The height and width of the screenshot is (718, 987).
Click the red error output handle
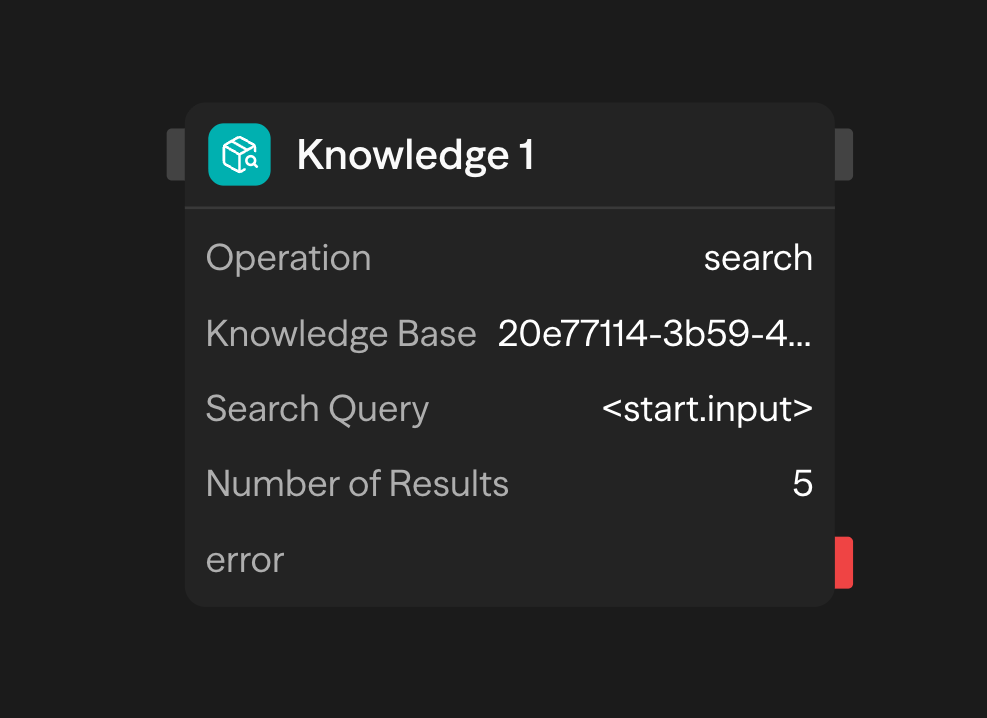point(844,562)
